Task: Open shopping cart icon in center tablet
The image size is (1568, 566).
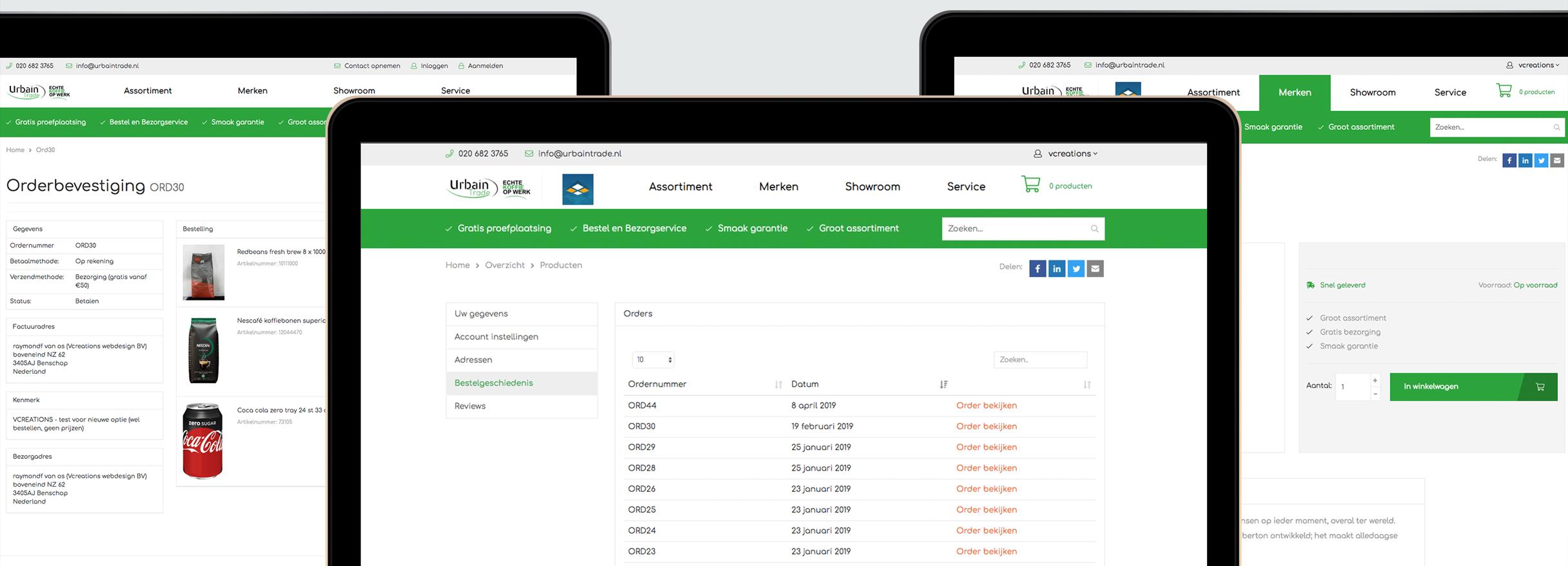Action: (x=1030, y=184)
